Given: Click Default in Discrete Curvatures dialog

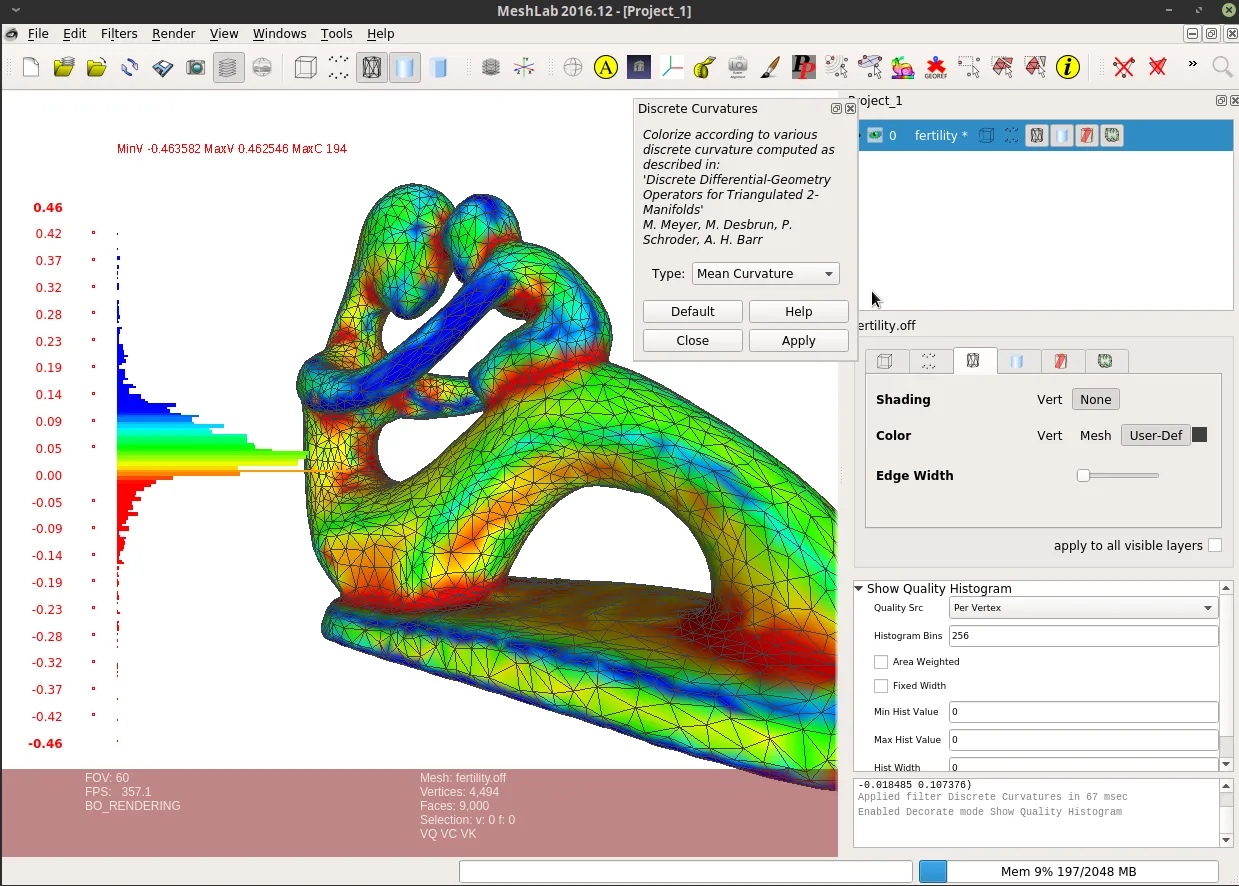Looking at the screenshot, I should click(692, 312).
